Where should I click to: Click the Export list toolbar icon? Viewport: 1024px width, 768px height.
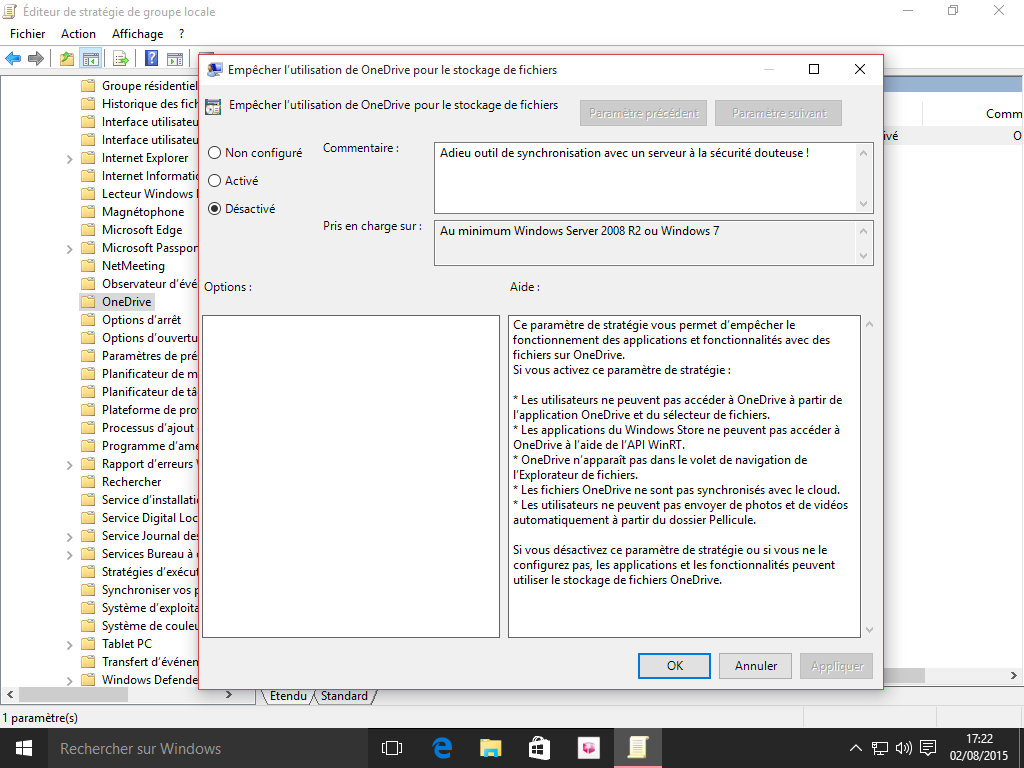(x=120, y=58)
